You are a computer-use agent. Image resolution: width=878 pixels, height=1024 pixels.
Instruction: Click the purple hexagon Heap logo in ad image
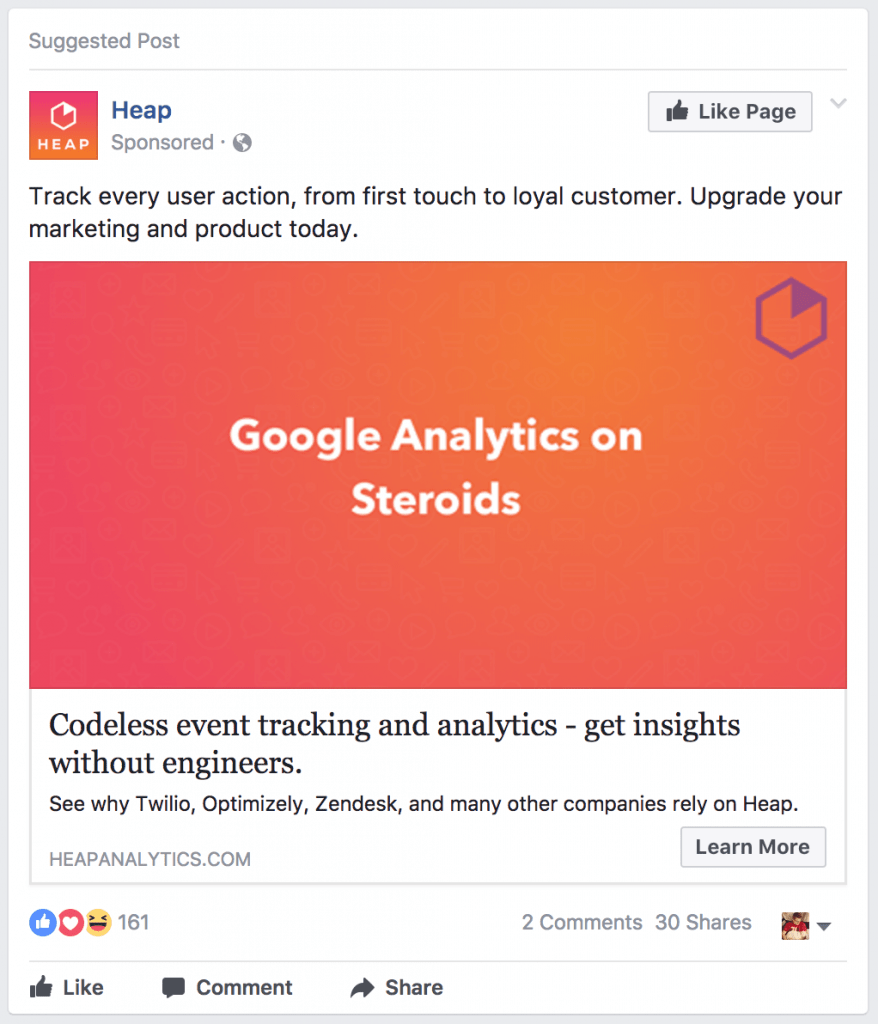click(791, 318)
